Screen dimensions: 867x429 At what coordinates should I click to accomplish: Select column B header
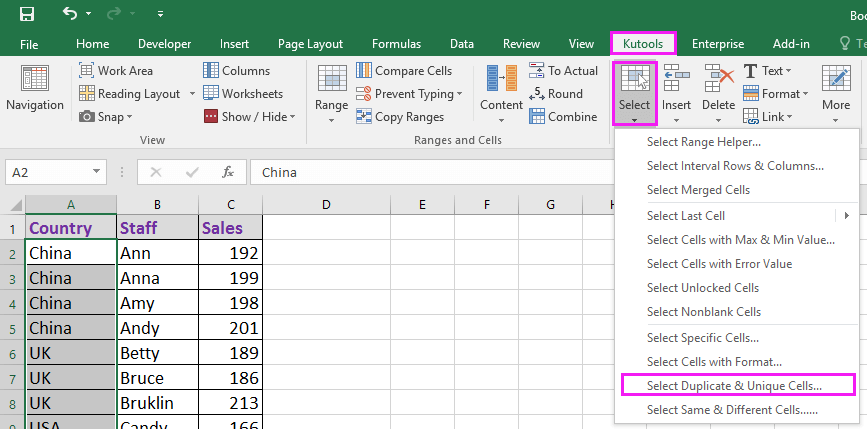(158, 205)
